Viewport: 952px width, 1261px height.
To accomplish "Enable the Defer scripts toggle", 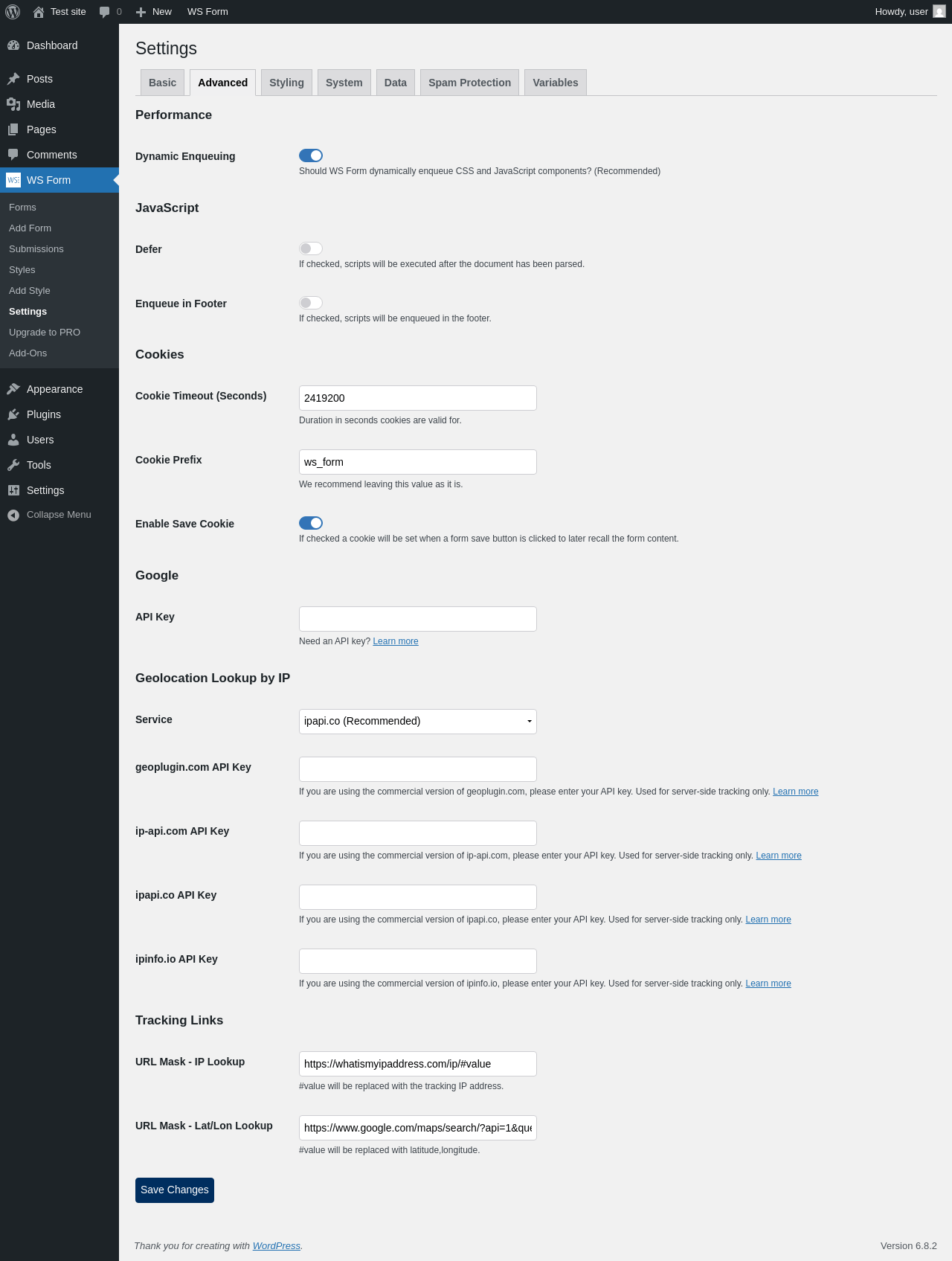I will pyautogui.click(x=311, y=248).
